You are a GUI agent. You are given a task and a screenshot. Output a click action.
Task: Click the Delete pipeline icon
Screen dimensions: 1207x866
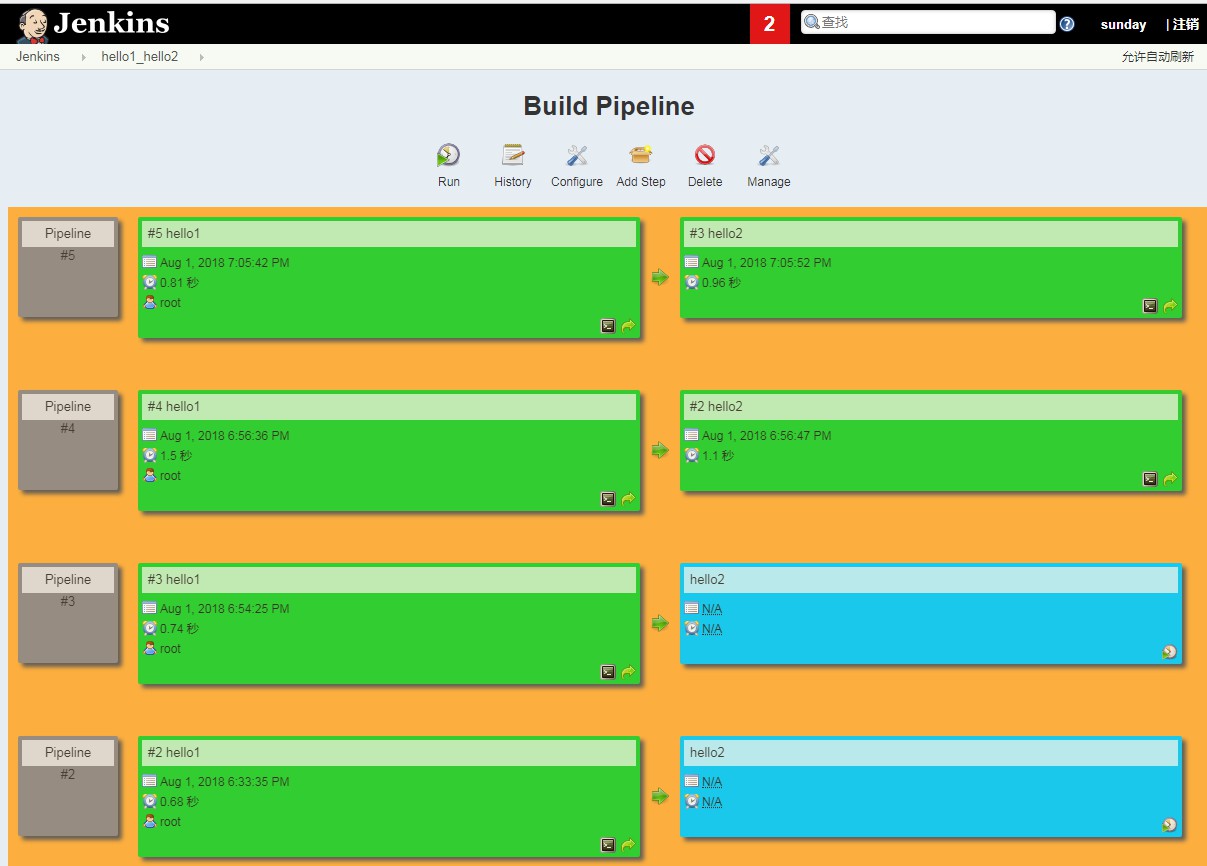coord(705,156)
